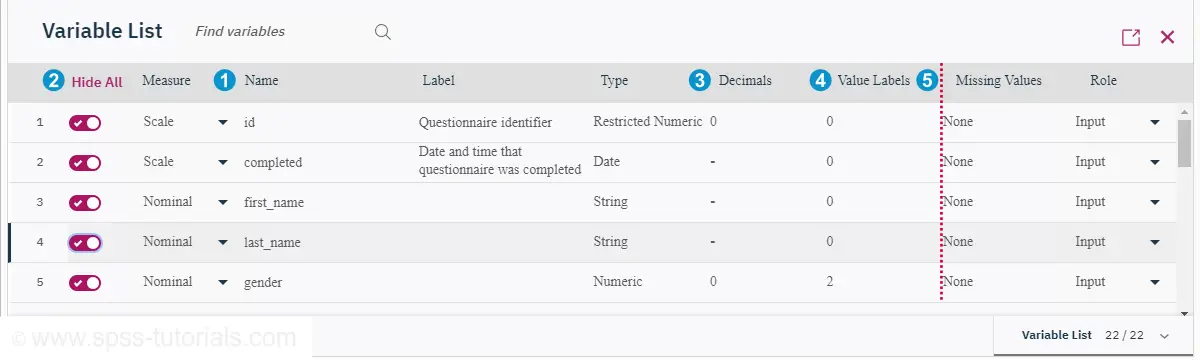Click the Missing Values column header
This screenshot has height=360, width=1200.
(x=999, y=81)
